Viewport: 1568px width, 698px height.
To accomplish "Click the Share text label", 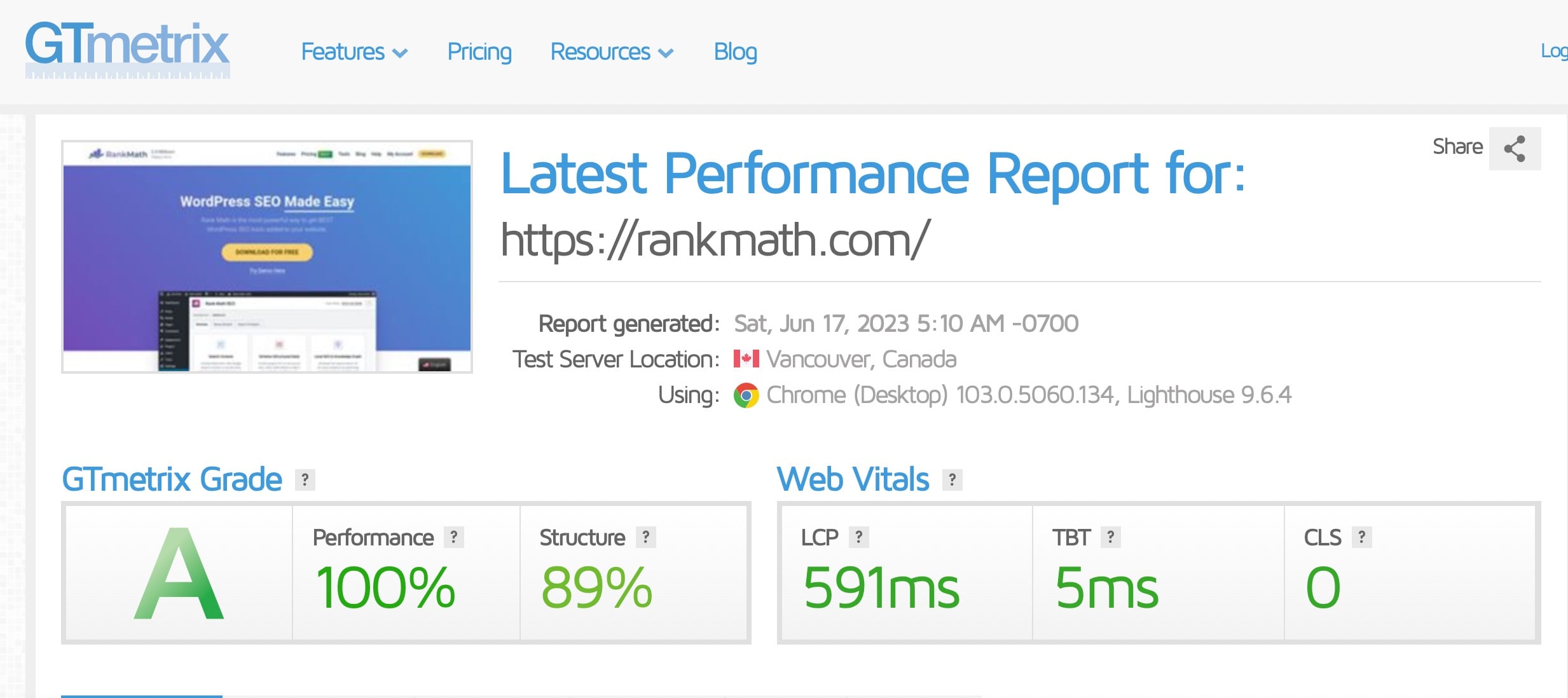I will coord(1457,147).
